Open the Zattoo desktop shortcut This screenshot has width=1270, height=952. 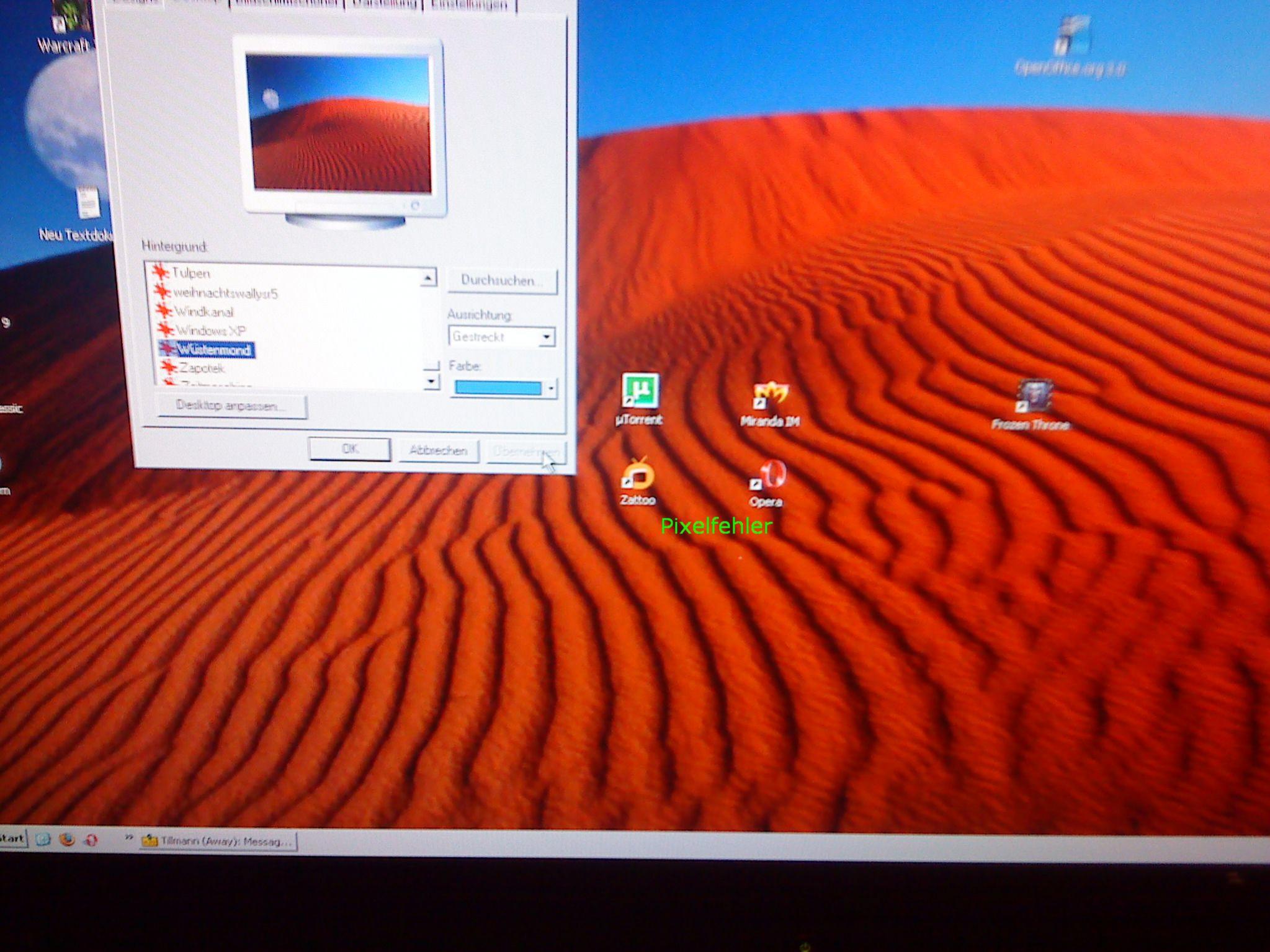pyautogui.click(x=638, y=475)
